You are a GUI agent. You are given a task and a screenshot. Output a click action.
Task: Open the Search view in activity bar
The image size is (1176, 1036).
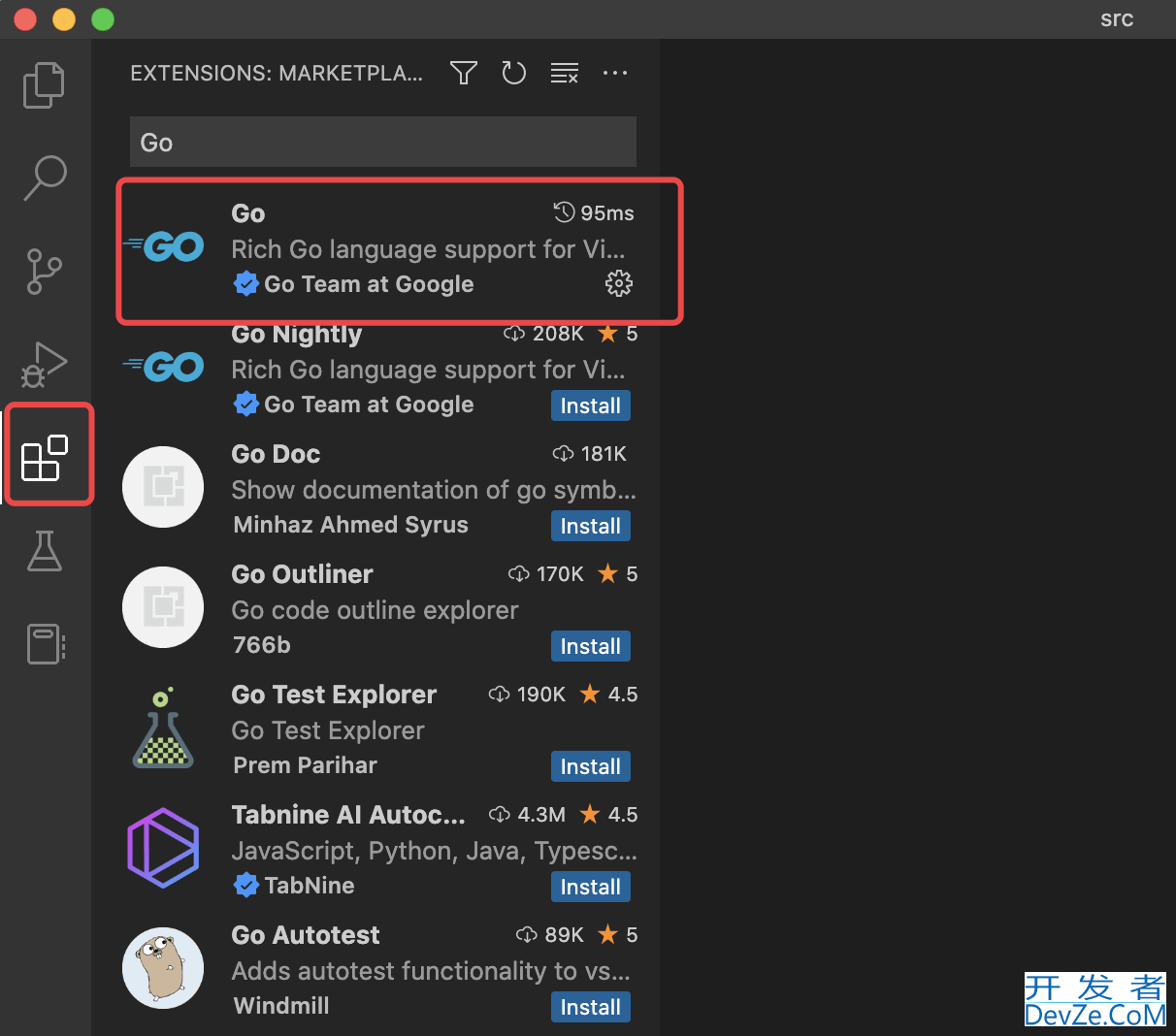click(x=45, y=178)
